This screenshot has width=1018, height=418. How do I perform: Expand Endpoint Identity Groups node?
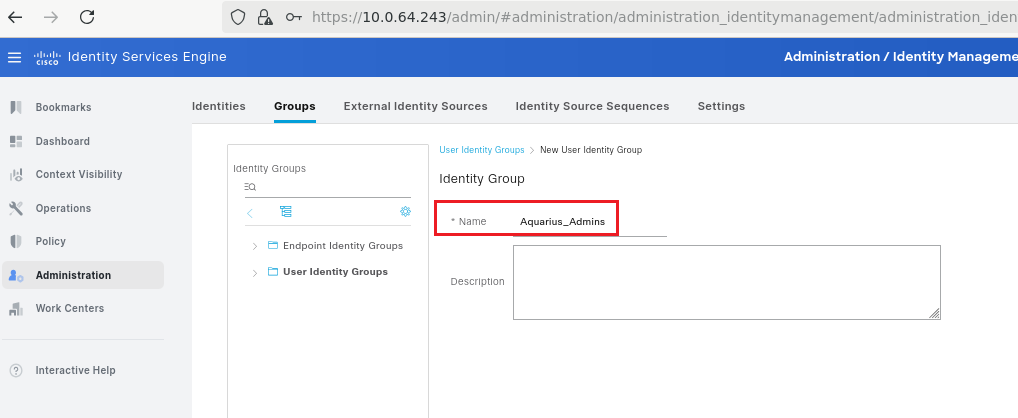254,246
